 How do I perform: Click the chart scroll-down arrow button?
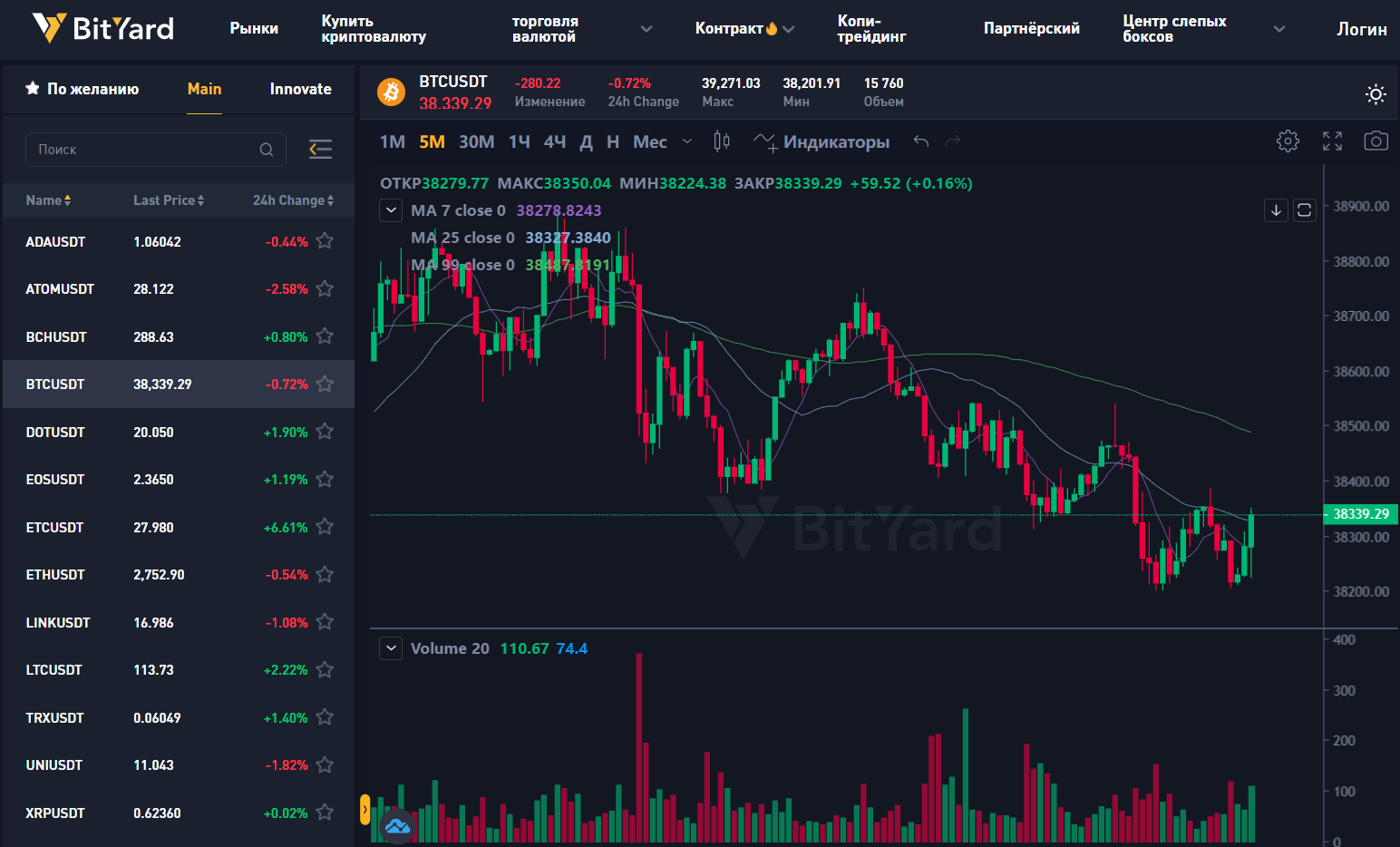pyautogui.click(x=1276, y=210)
